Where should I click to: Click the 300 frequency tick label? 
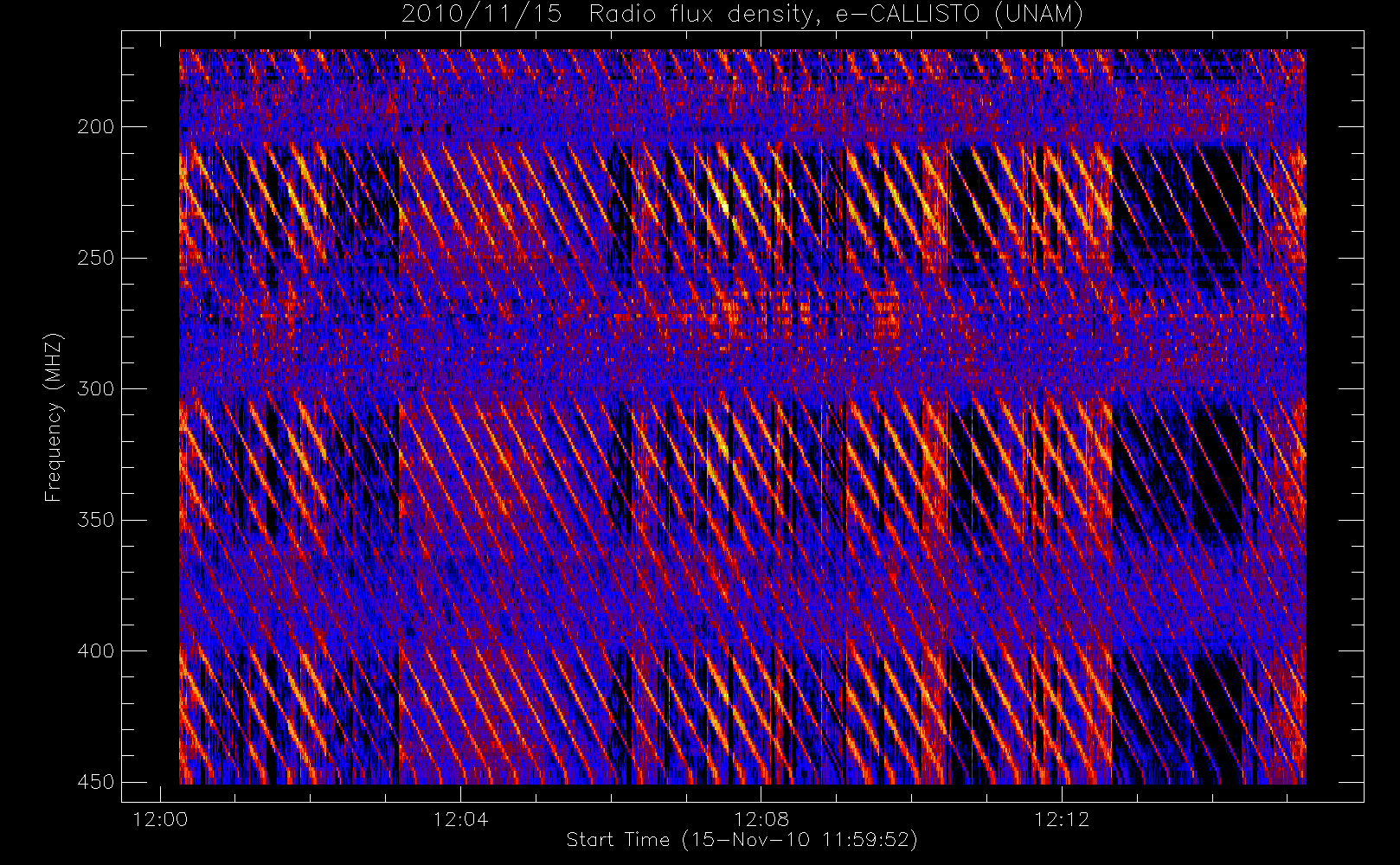96,388
